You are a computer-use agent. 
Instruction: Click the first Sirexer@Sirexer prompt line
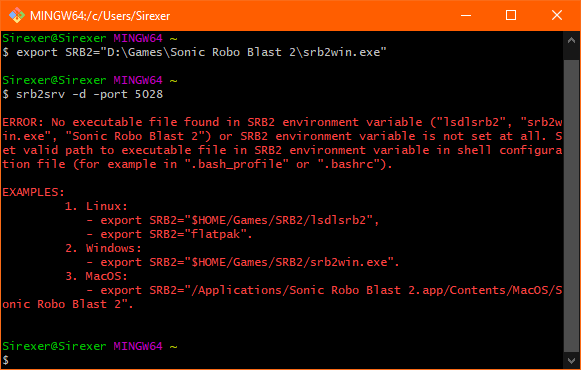(x=90, y=38)
